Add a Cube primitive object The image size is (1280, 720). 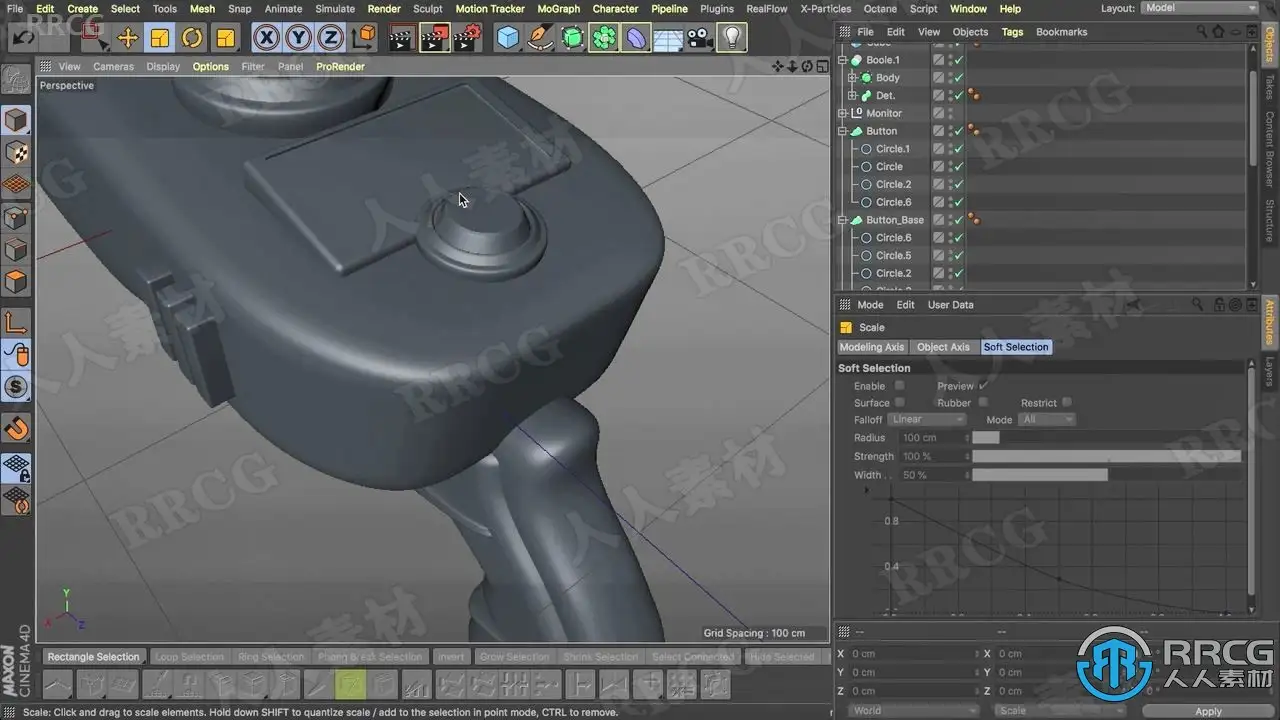(x=508, y=38)
